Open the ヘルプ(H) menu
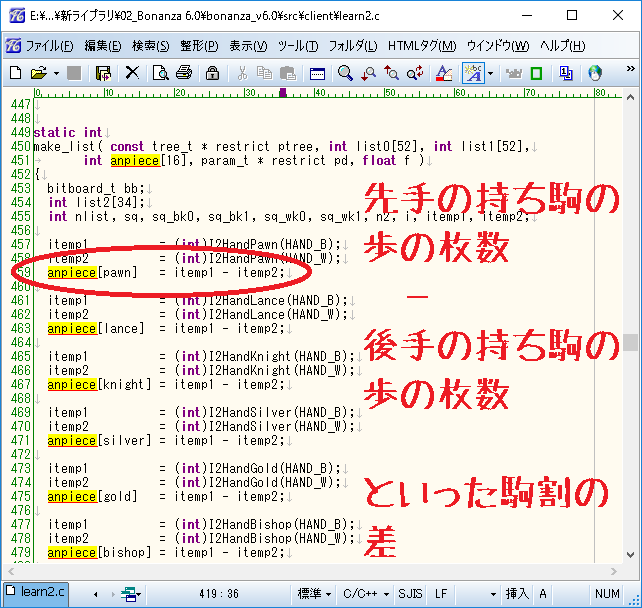The width and height of the screenshot is (642, 608). (563, 46)
